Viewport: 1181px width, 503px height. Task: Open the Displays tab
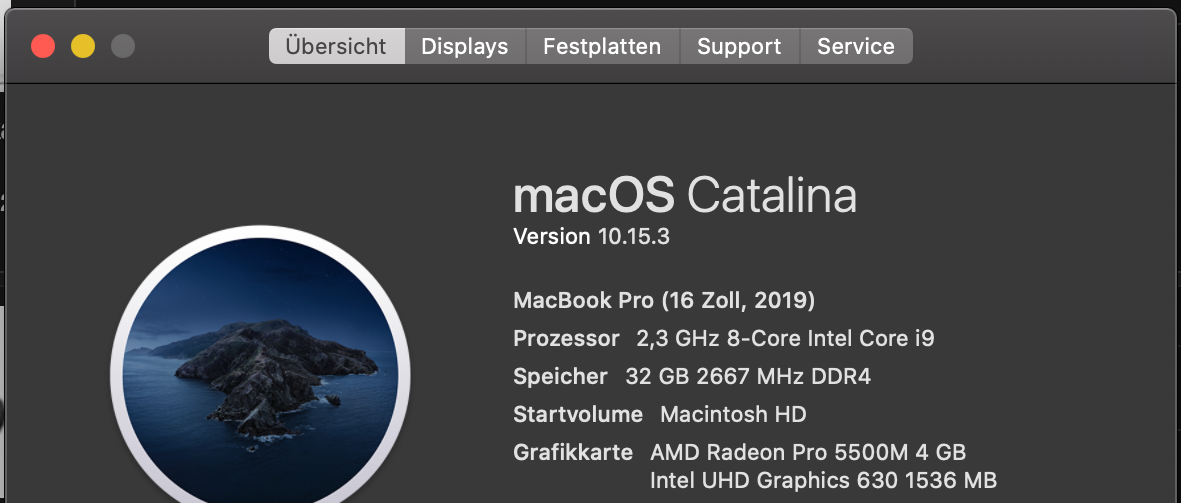(x=464, y=46)
